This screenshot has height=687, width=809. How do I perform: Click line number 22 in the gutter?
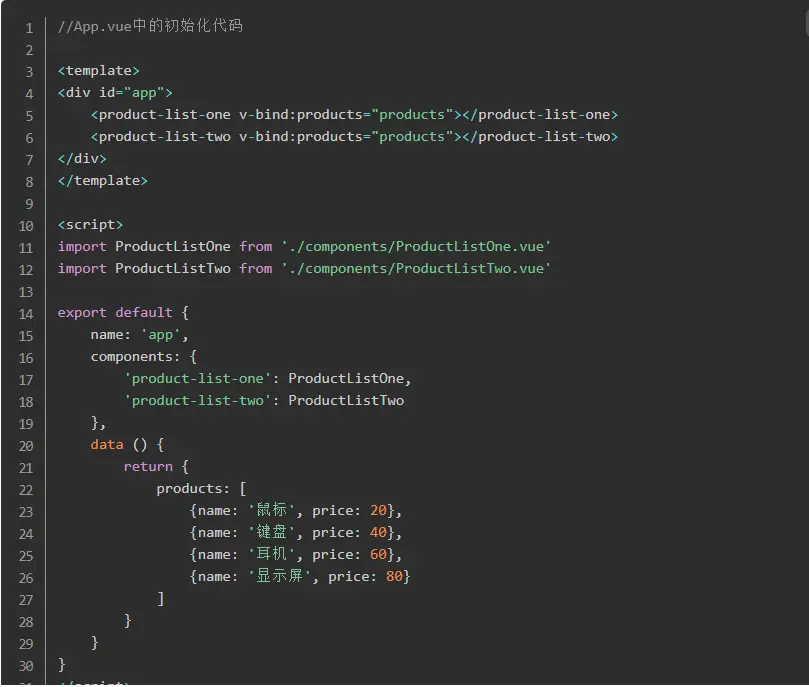[26, 490]
